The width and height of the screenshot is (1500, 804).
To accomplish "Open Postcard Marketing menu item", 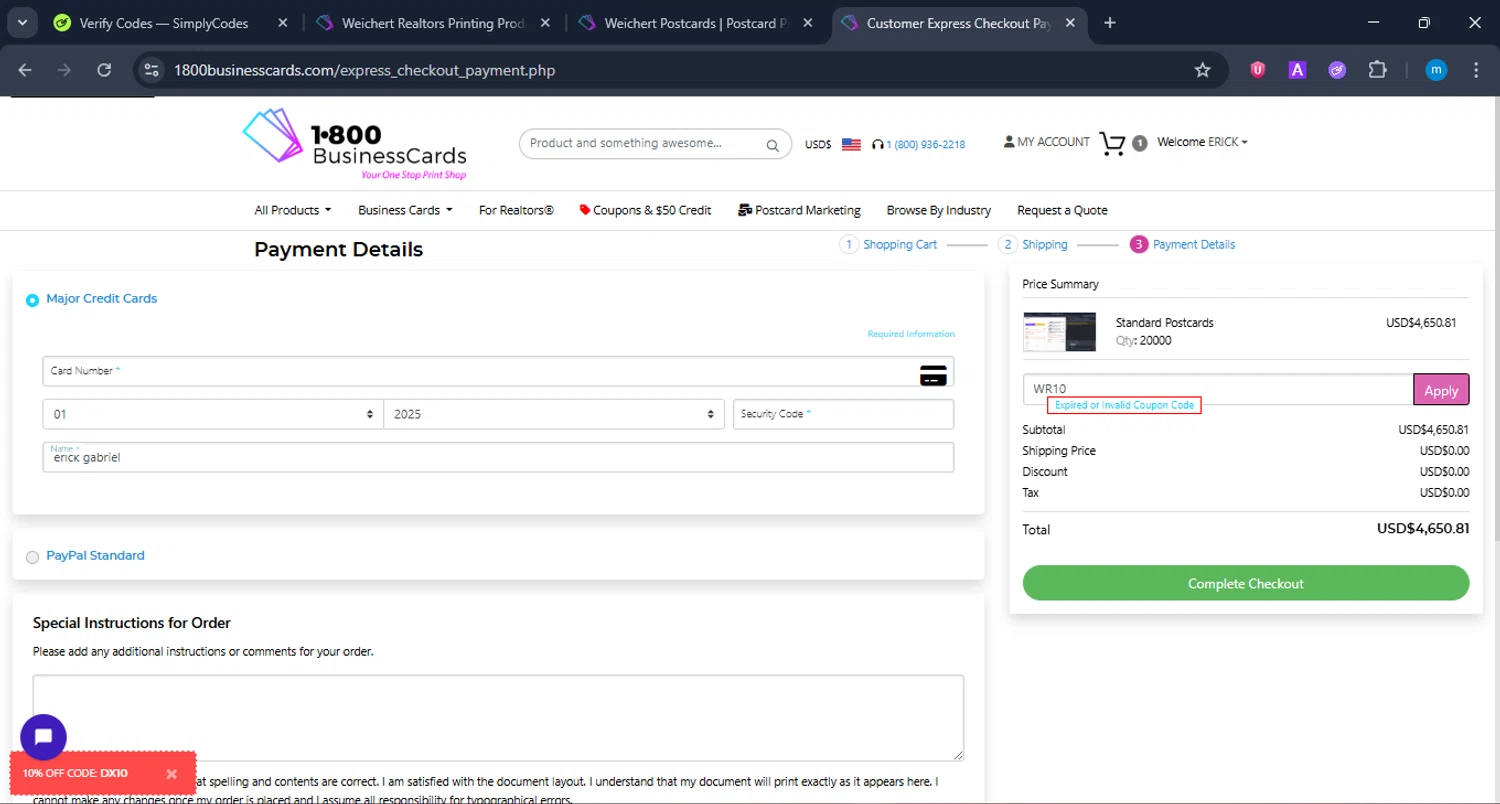I will (x=799, y=210).
